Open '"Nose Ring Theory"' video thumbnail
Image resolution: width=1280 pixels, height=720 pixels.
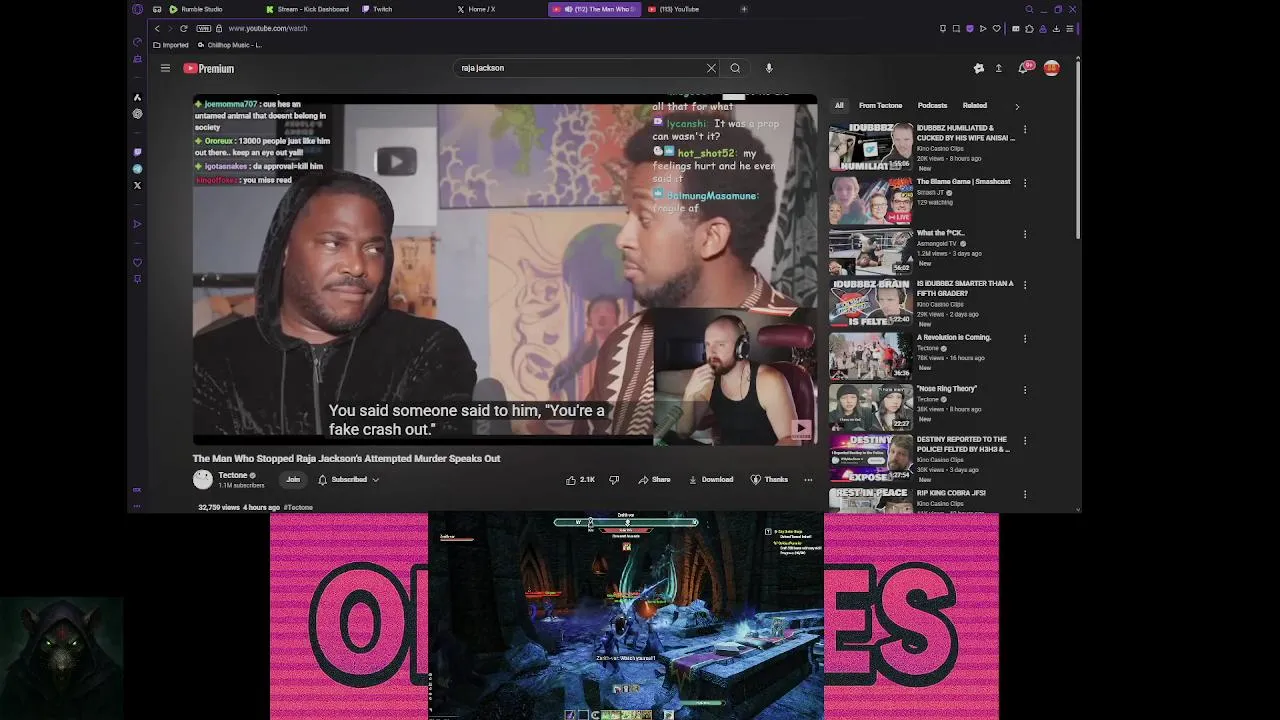[x=870, y=406]
